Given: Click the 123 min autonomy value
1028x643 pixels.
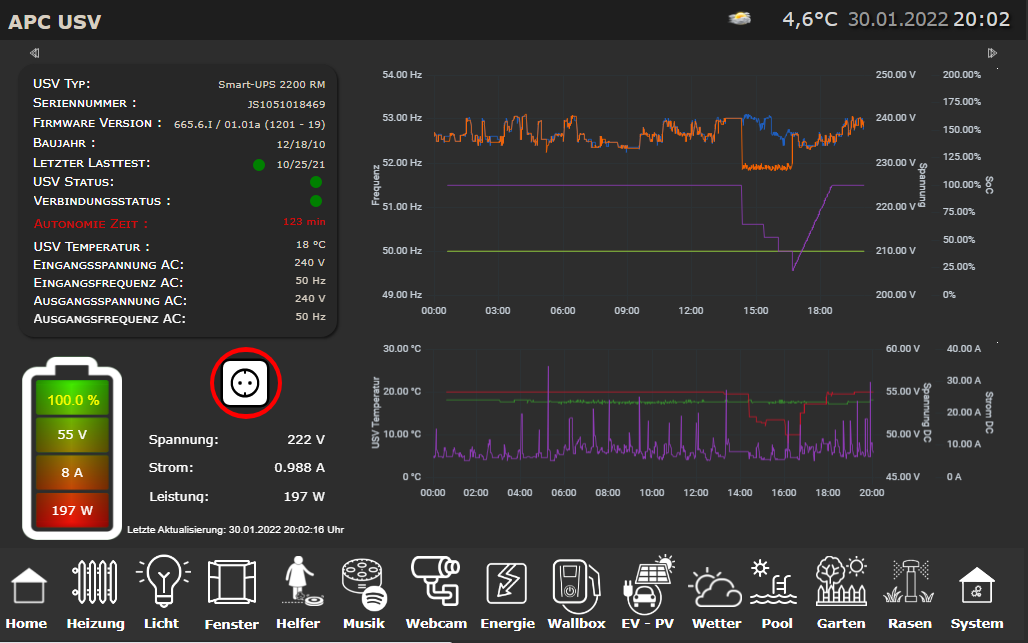Looking at the screenshot, I should click(x=304, y=222).
